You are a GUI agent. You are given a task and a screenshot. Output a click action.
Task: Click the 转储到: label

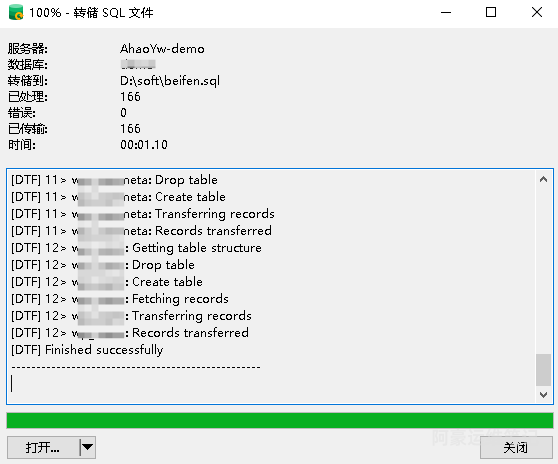pos(27,81)
